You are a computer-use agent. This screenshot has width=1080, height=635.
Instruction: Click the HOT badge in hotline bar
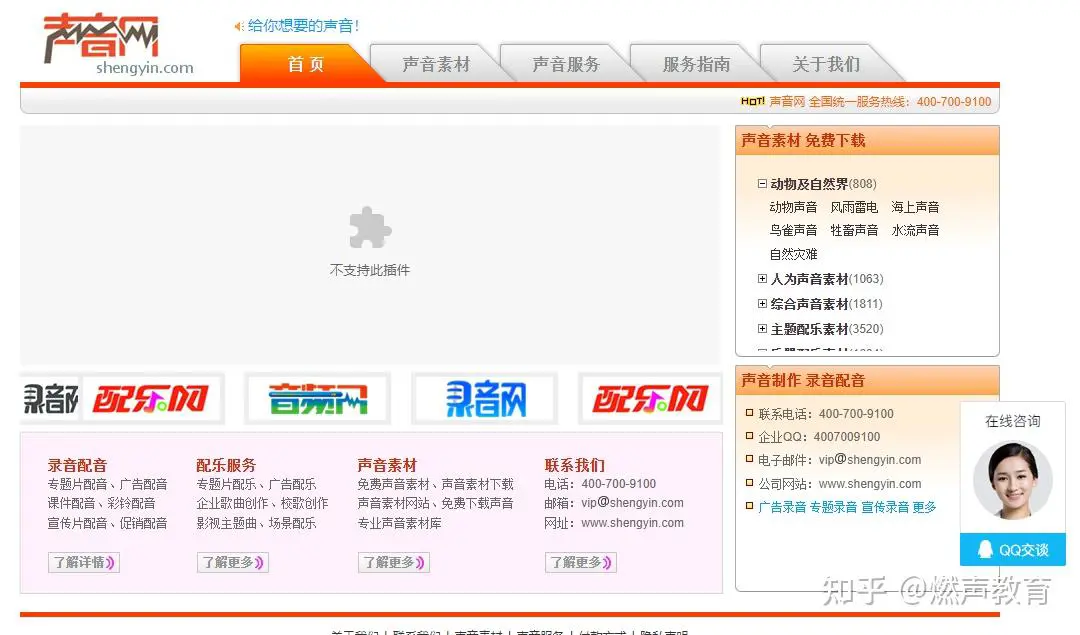(x=752, y=101)
